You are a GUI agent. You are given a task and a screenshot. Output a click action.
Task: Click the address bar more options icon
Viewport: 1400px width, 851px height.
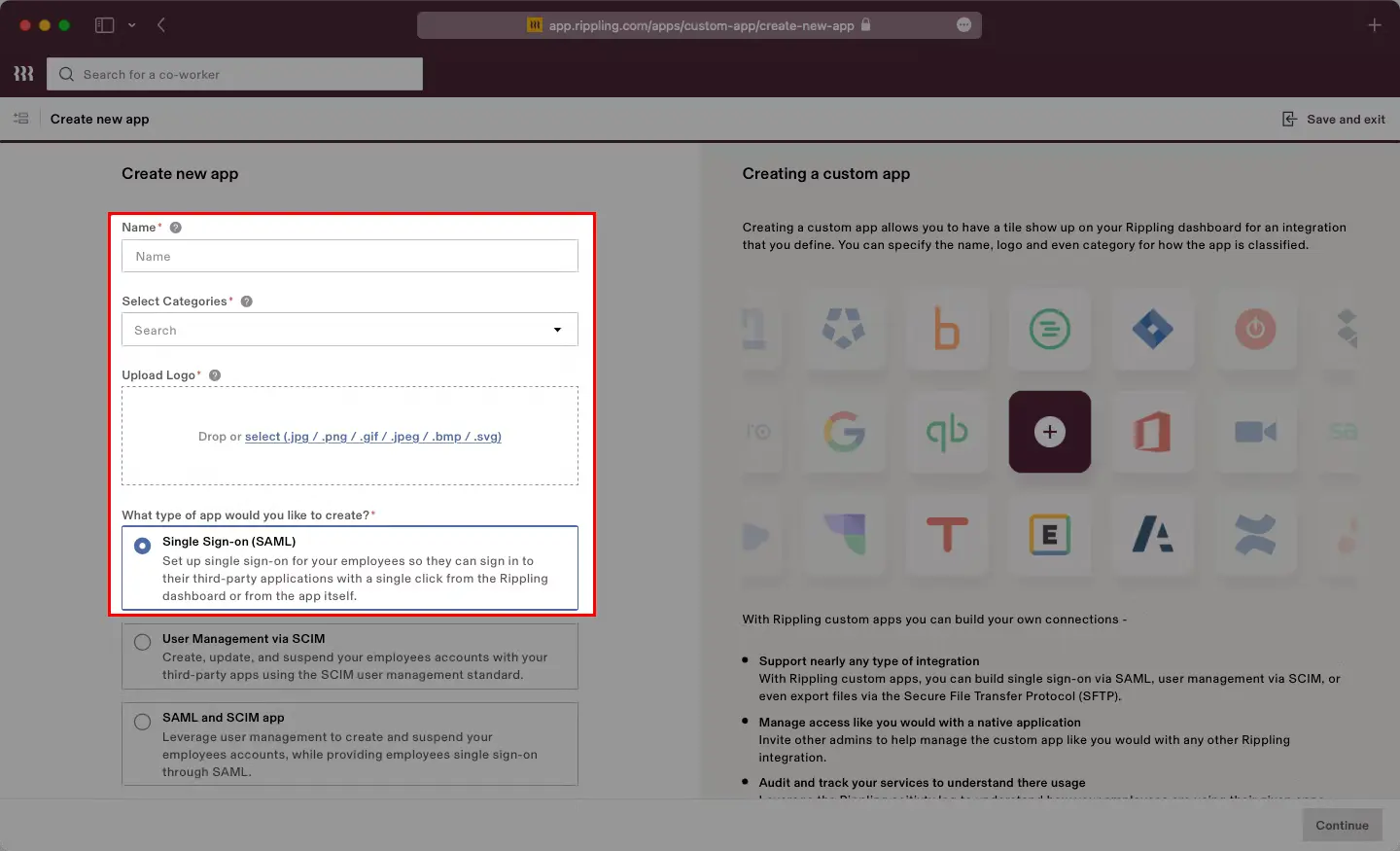(963, 25)
